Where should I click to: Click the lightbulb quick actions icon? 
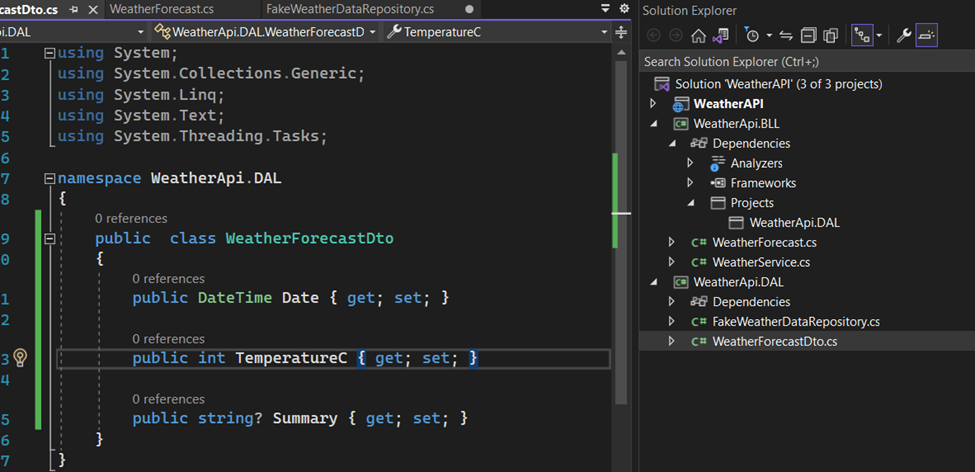[x=21, y=357]
